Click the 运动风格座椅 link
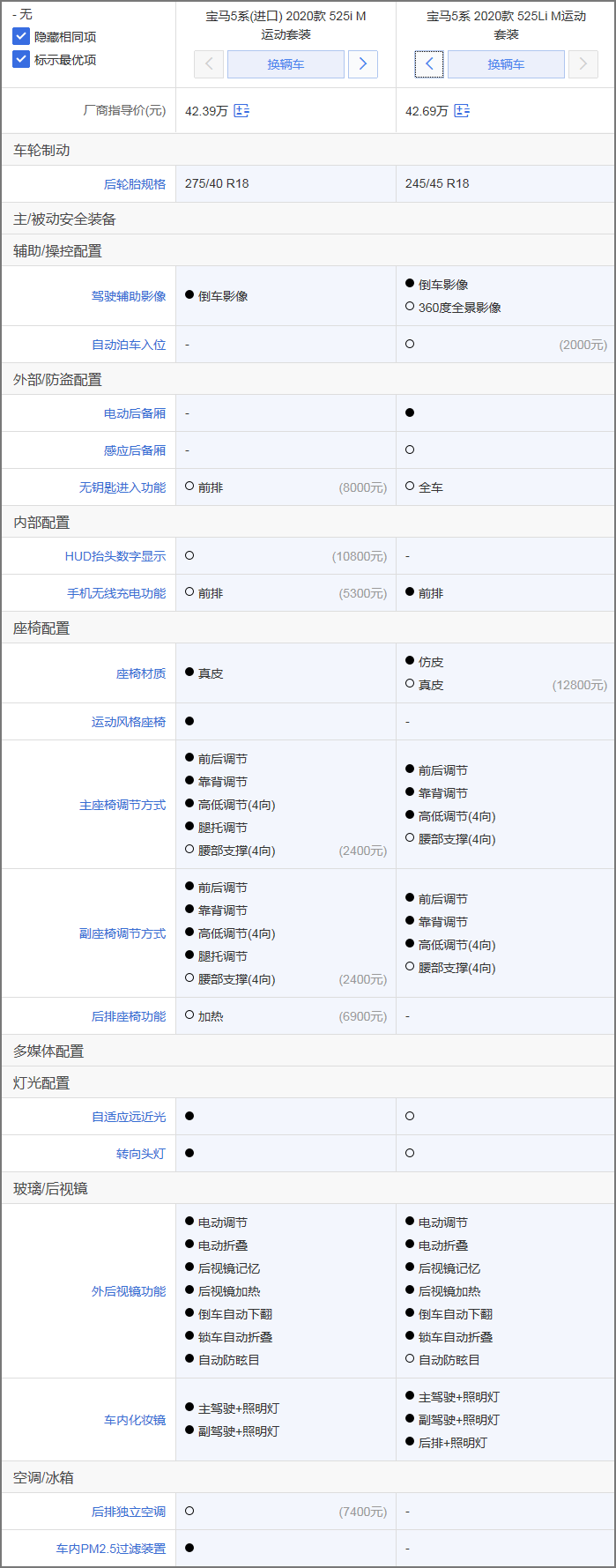The image size is (616, 1568). point(129,722)
